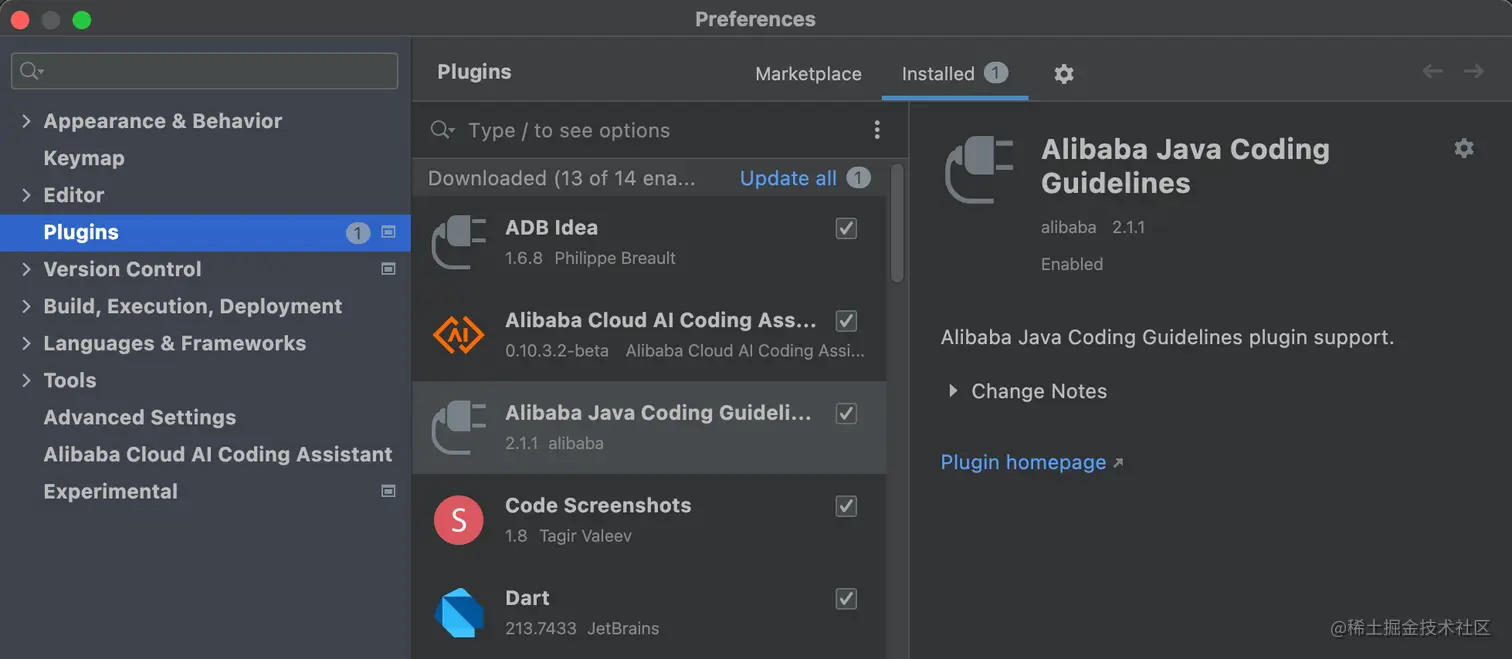Click the back navigation arrow
Viewport: 1512px width, 659px height.
1432,71
